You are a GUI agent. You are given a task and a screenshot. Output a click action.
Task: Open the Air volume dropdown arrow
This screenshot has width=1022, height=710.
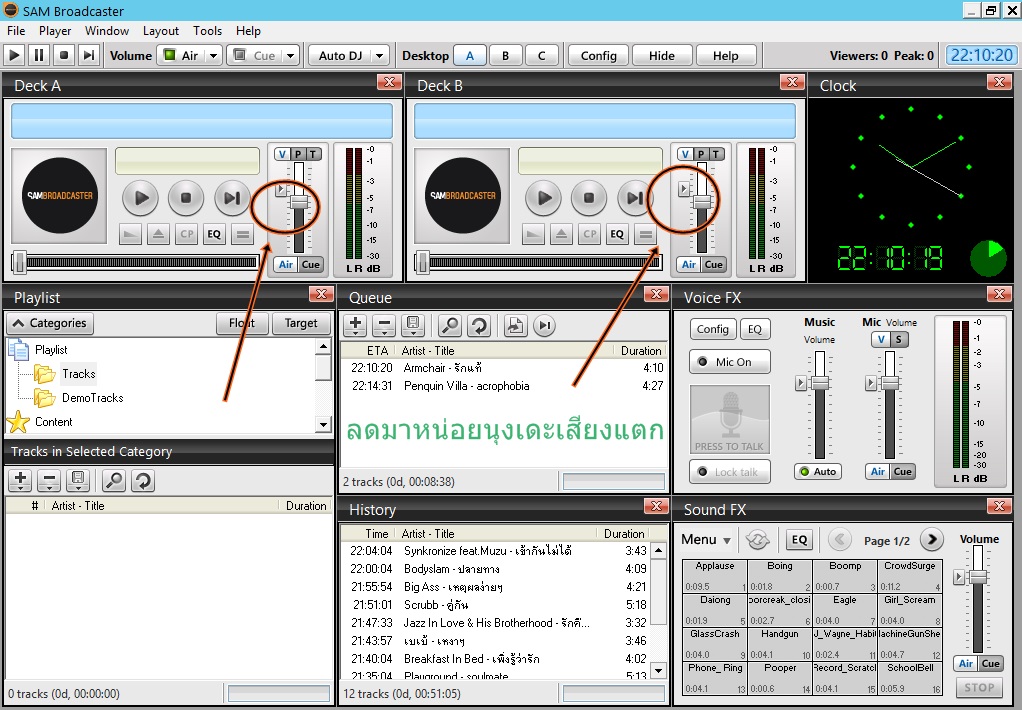click(214, 55)
